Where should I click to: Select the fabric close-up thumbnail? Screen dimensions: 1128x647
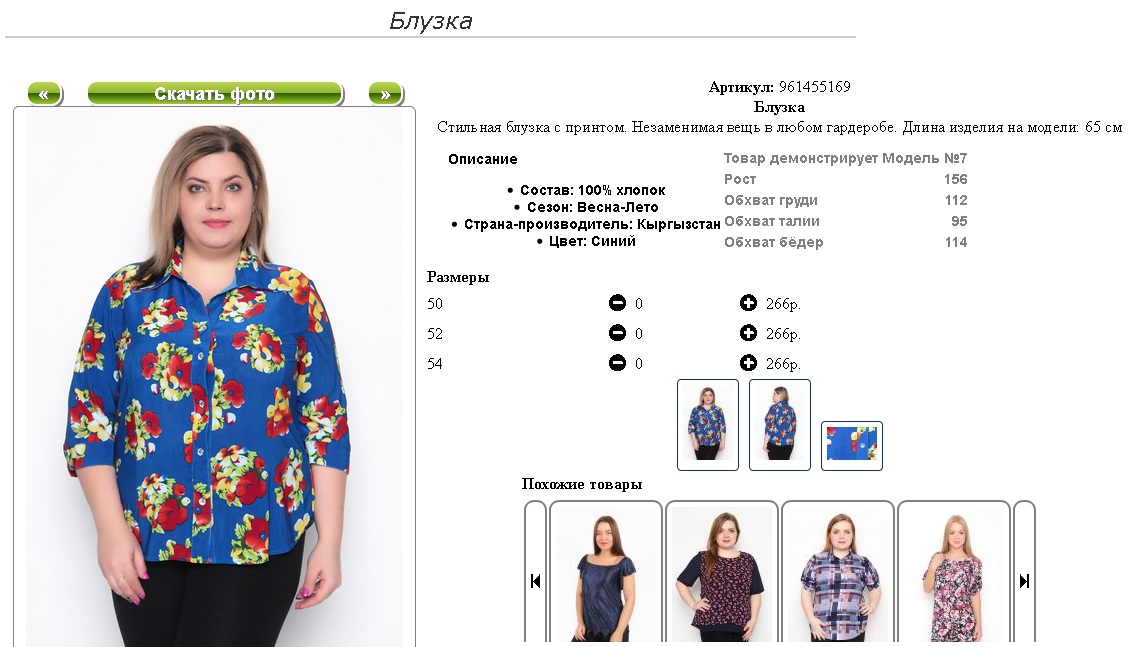point(852,445)
